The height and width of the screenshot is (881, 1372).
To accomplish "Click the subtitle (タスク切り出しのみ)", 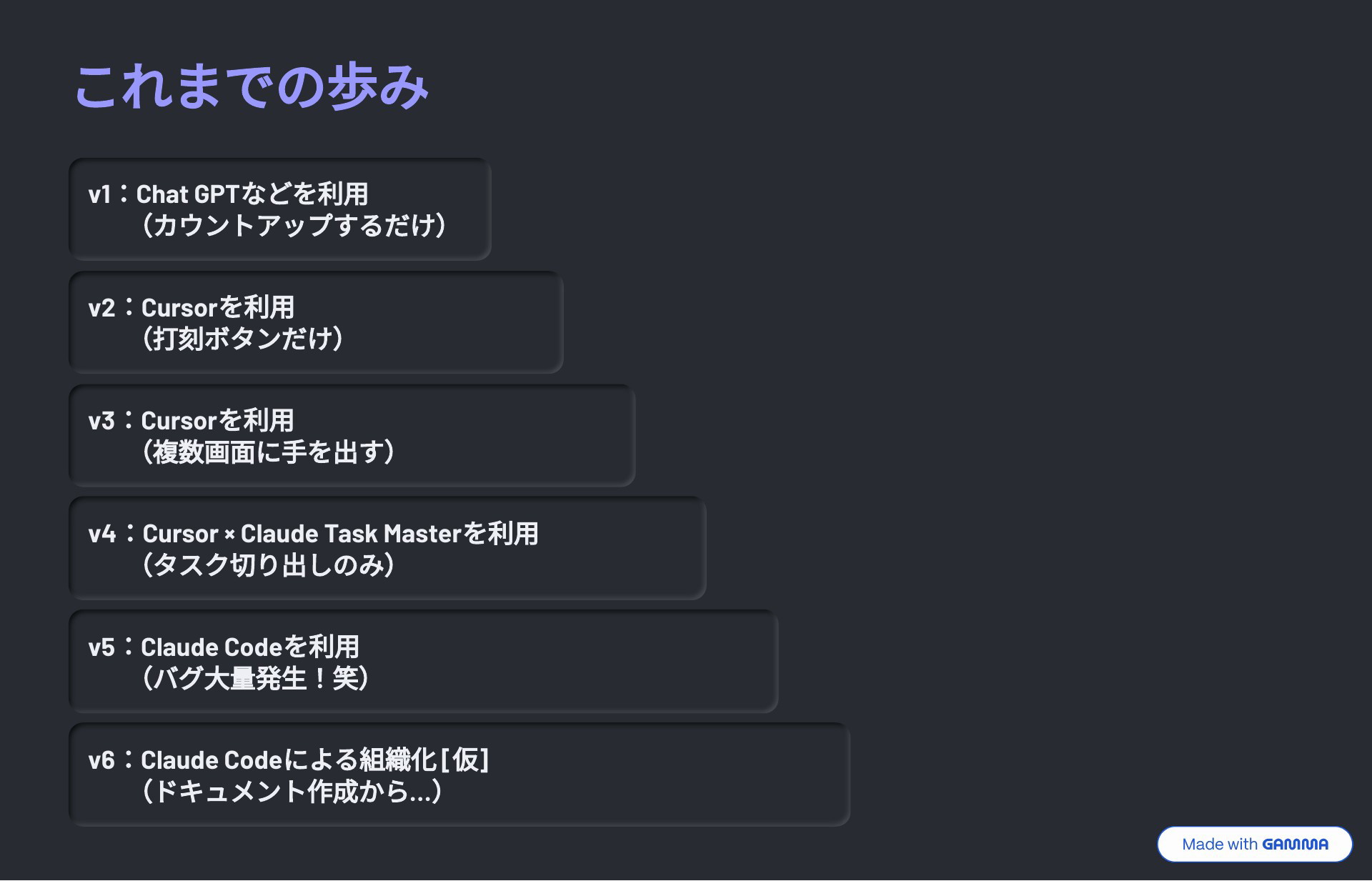I will 269,564.
